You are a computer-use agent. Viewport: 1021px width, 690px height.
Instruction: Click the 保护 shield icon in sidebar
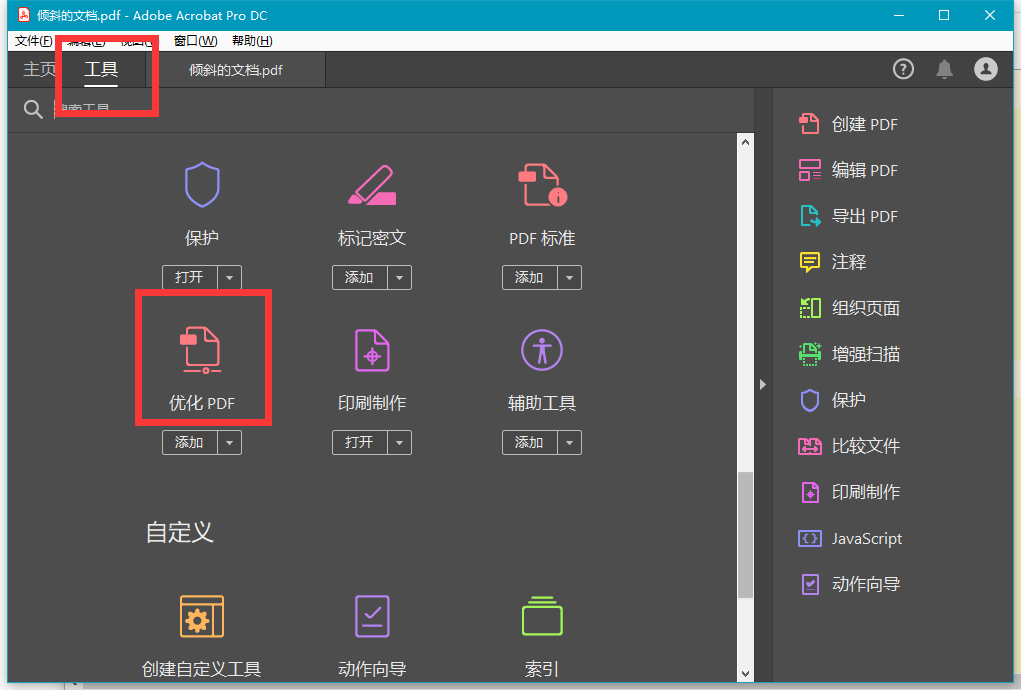809,400
